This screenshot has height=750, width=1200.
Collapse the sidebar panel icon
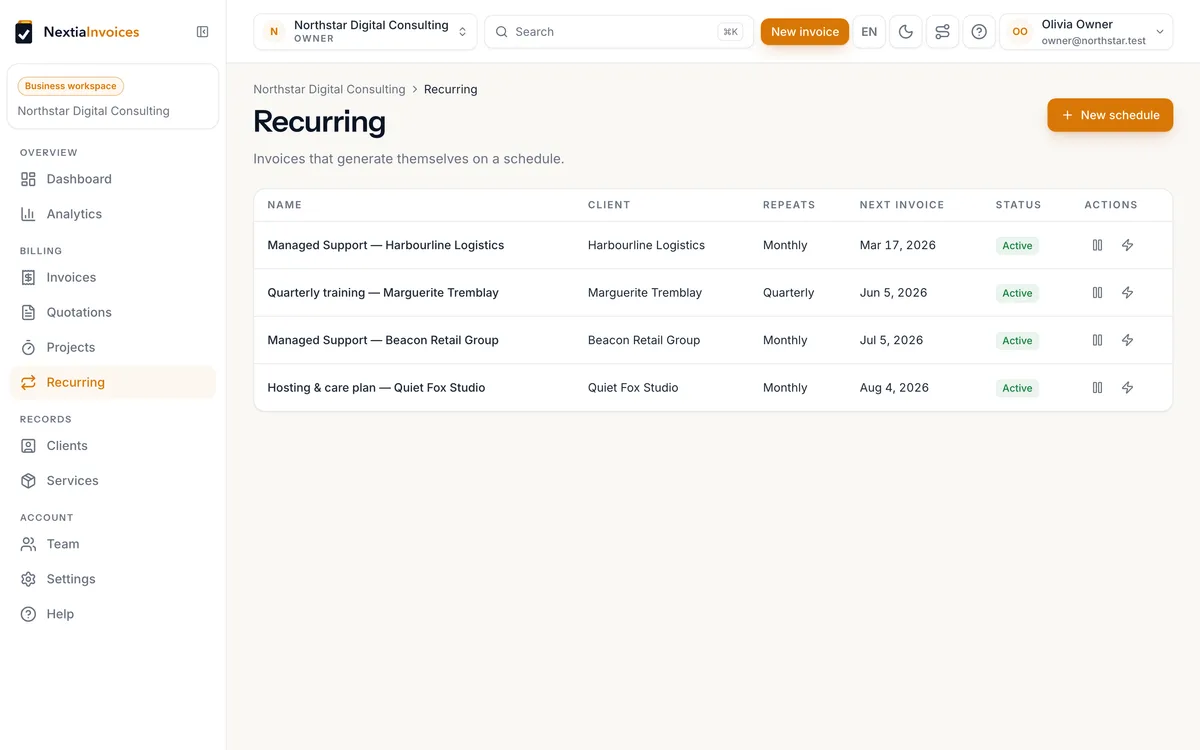202,32
